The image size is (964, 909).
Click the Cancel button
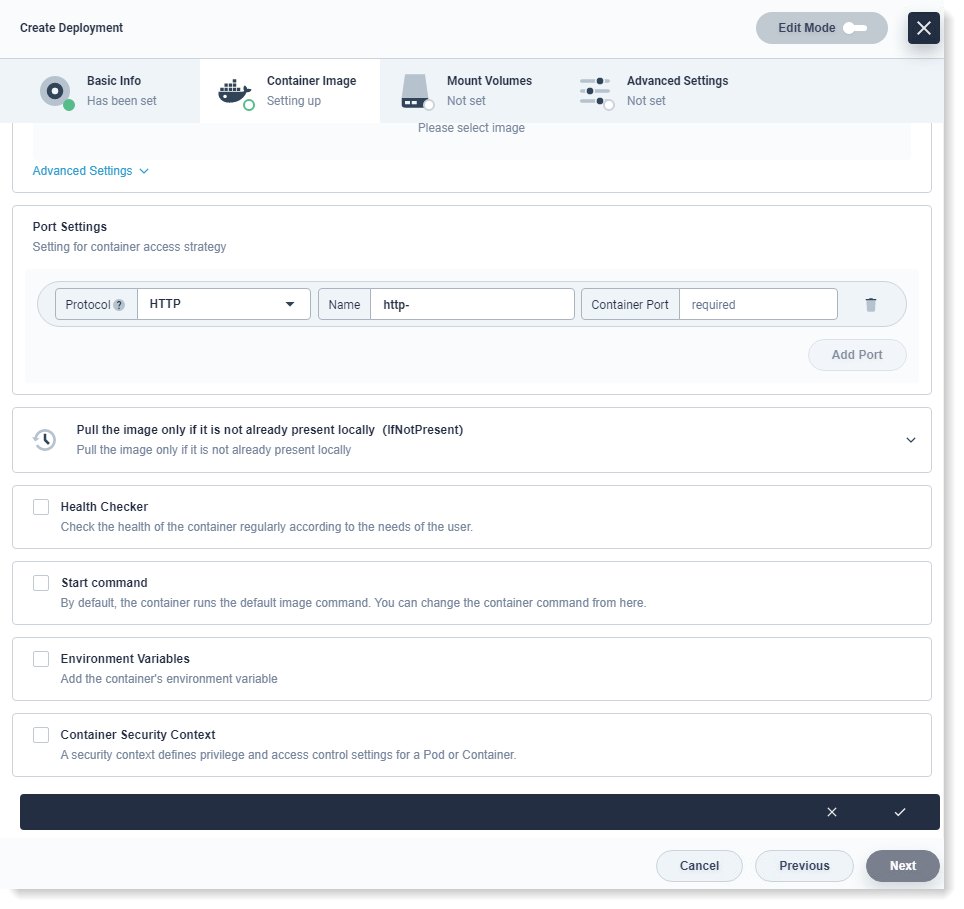point(699,865)
